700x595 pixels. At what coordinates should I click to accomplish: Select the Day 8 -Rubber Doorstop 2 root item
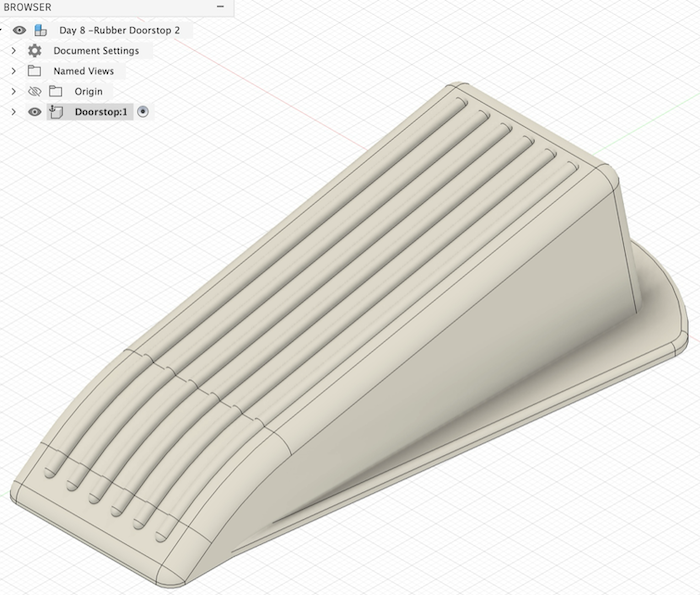120,30
